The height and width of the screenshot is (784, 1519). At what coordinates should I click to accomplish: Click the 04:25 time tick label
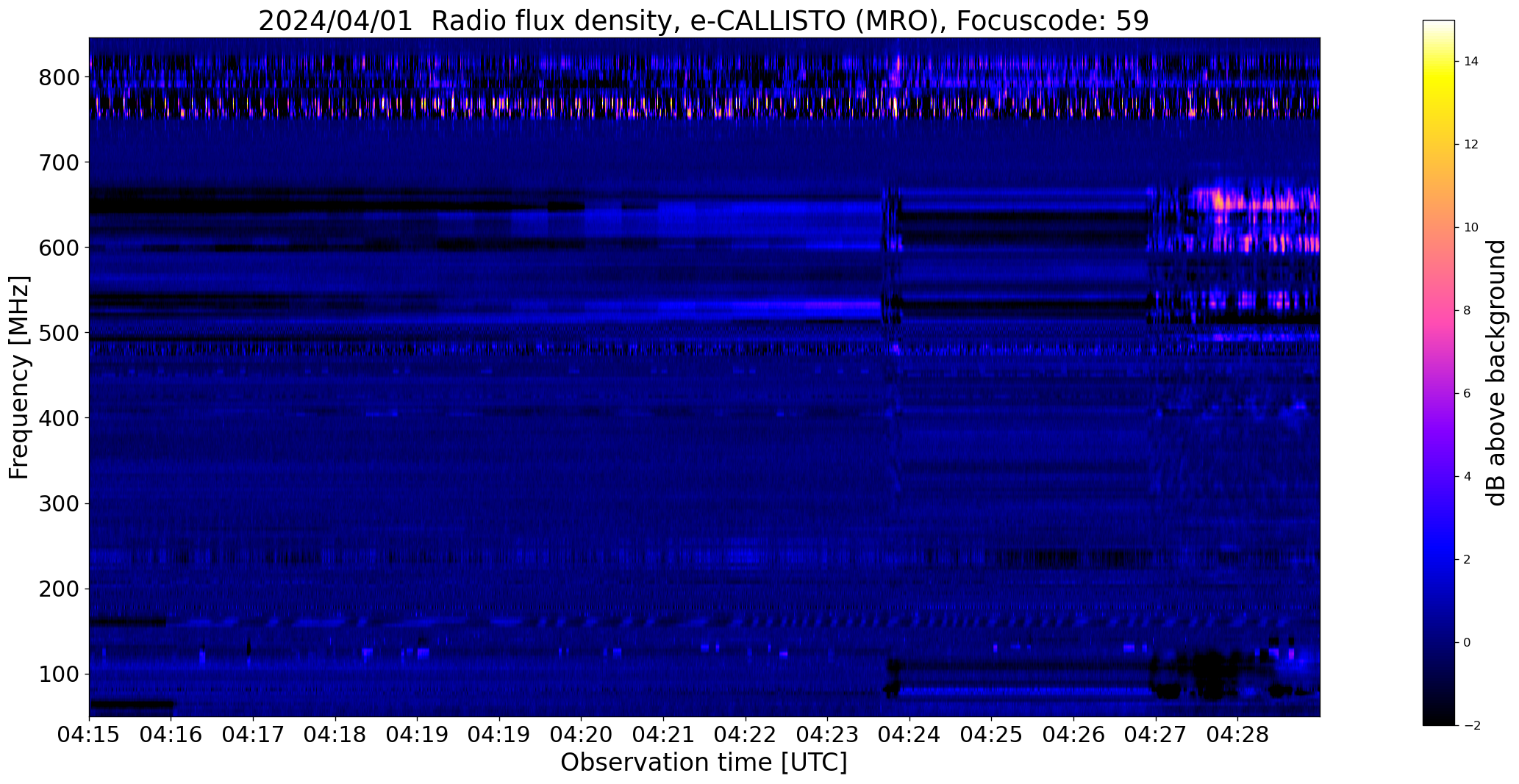(992, 736)
